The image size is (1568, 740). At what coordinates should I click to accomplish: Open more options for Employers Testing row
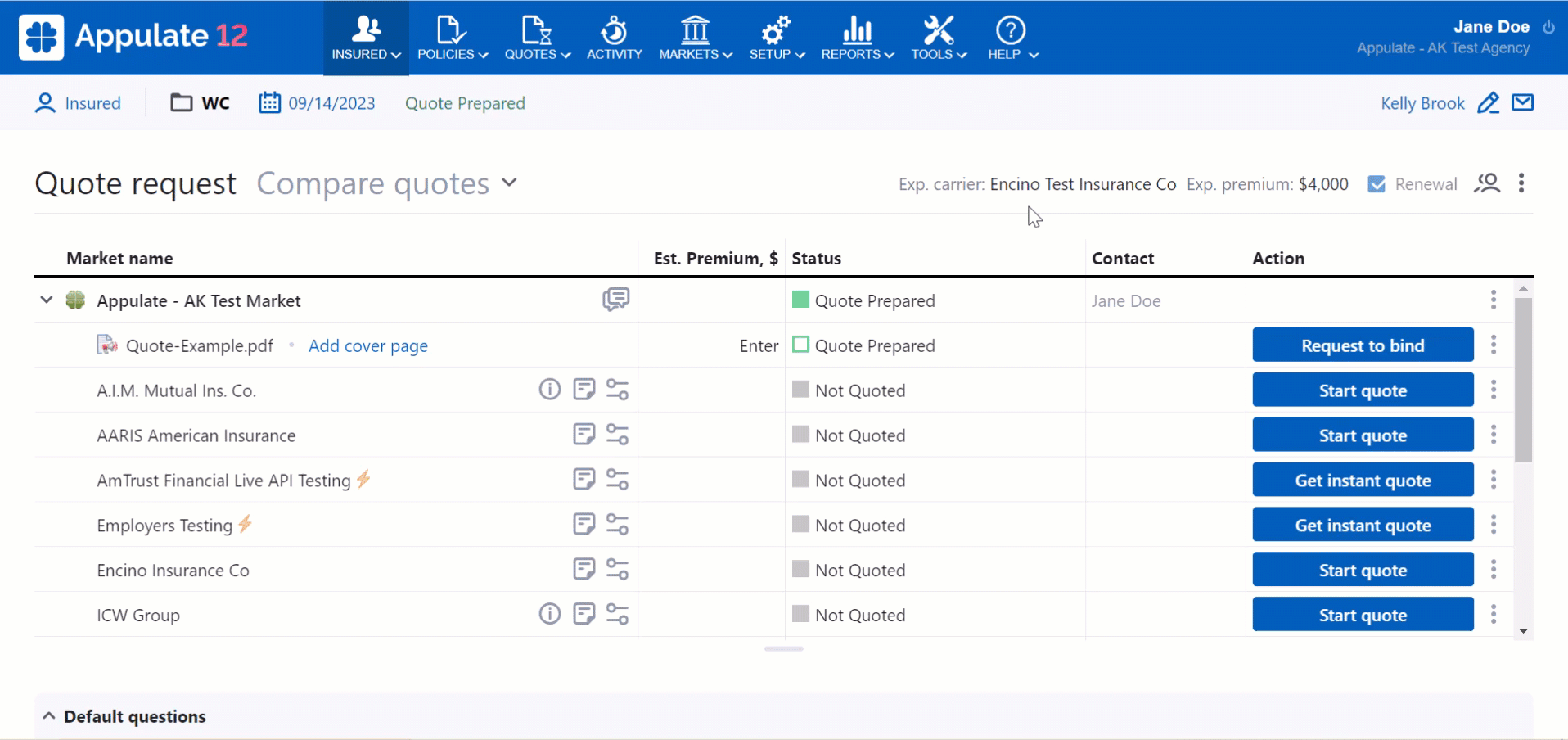click(x=1494, y=525)
